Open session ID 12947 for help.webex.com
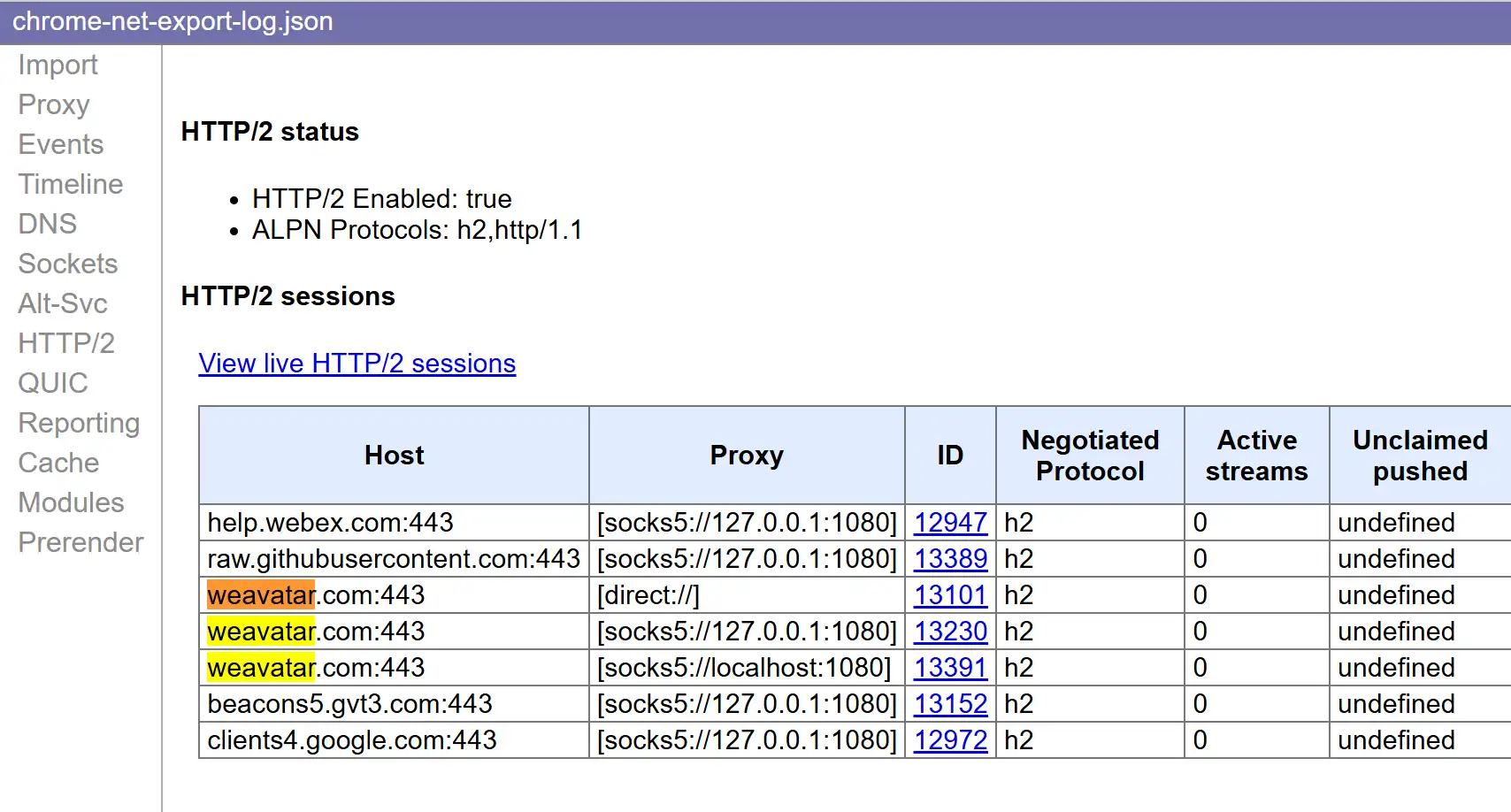Viewport: 1511px width, 812px height. pos(950,523)
